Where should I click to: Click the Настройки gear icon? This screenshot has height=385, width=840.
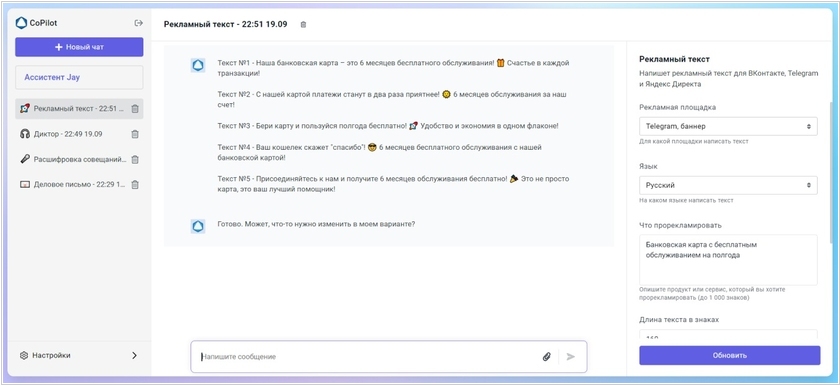pos(24,356)
